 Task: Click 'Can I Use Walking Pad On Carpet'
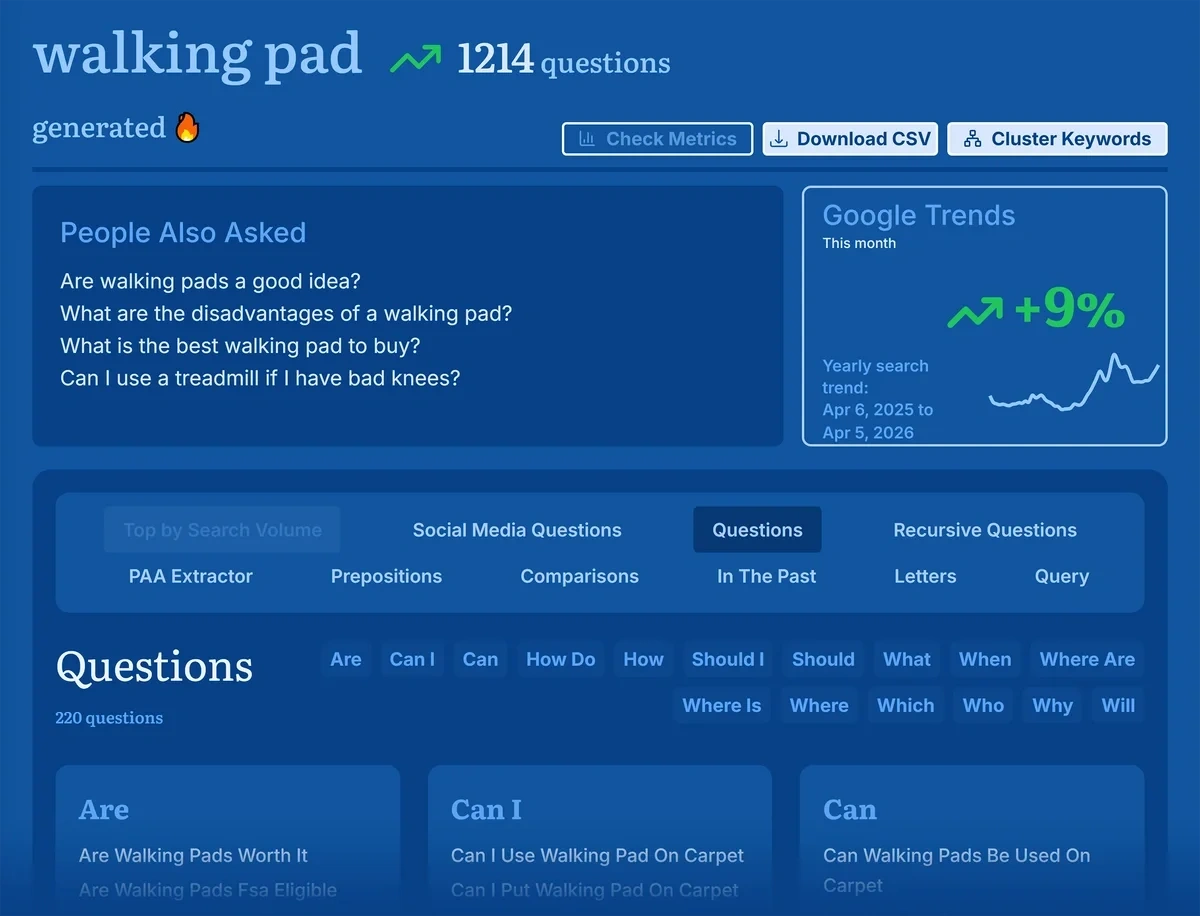click(x=597, y=856)
